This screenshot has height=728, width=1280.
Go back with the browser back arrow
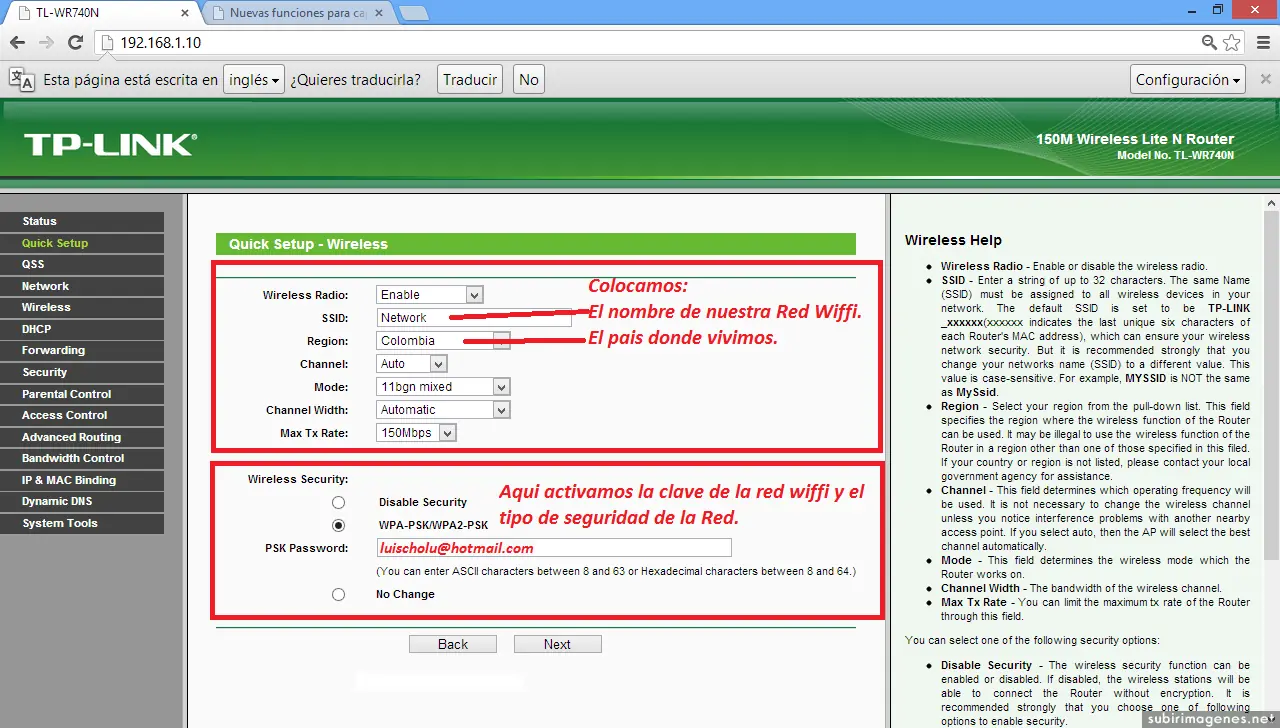point(17,43)
